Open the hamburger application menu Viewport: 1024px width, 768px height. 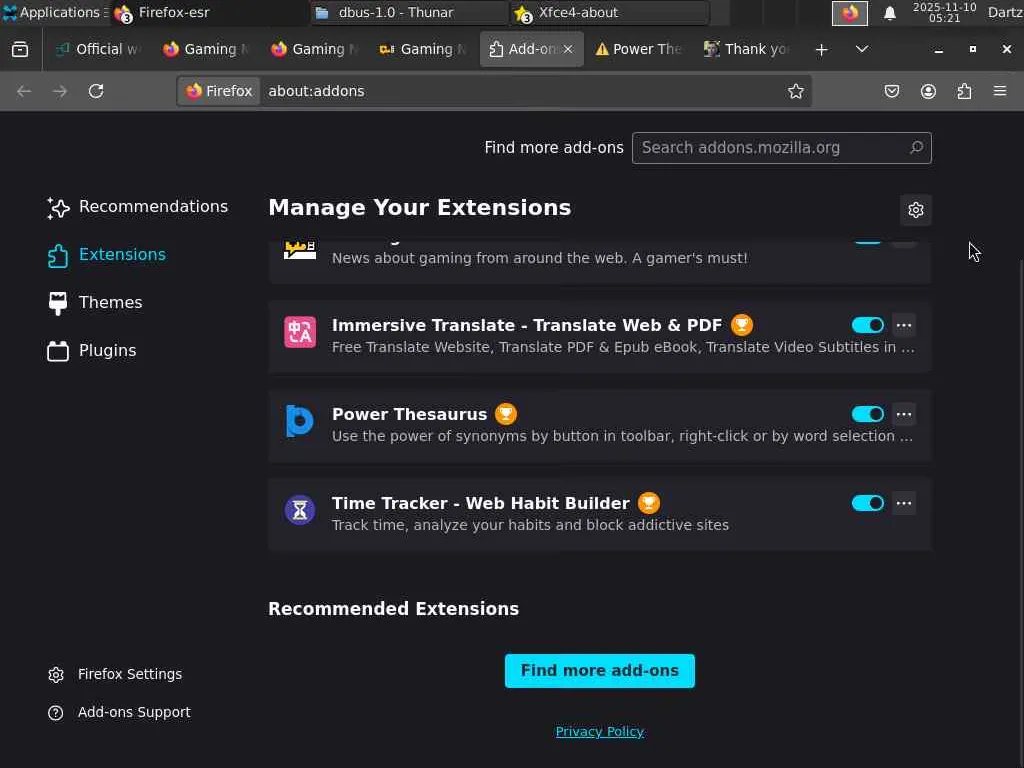(x=1000, y=91)
